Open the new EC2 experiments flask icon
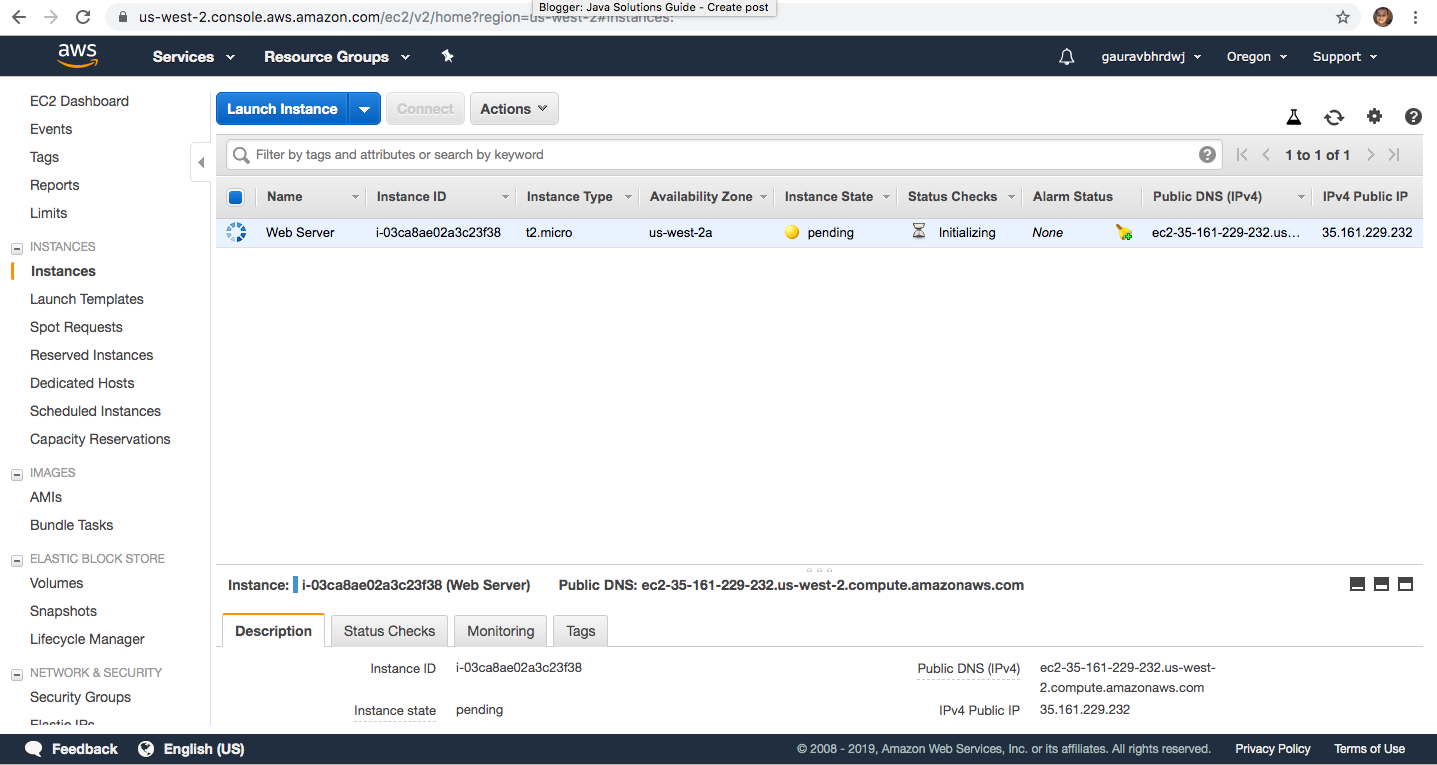The image size is (1437, 765). click(1293, 117)
